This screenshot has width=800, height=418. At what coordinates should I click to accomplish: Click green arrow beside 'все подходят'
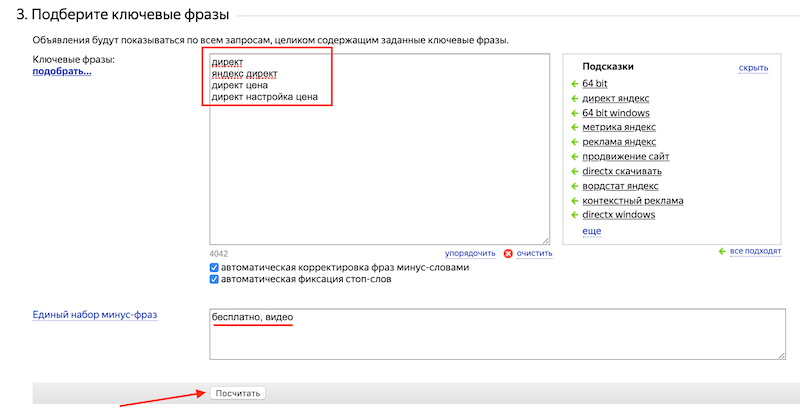[x=722, y=252]
